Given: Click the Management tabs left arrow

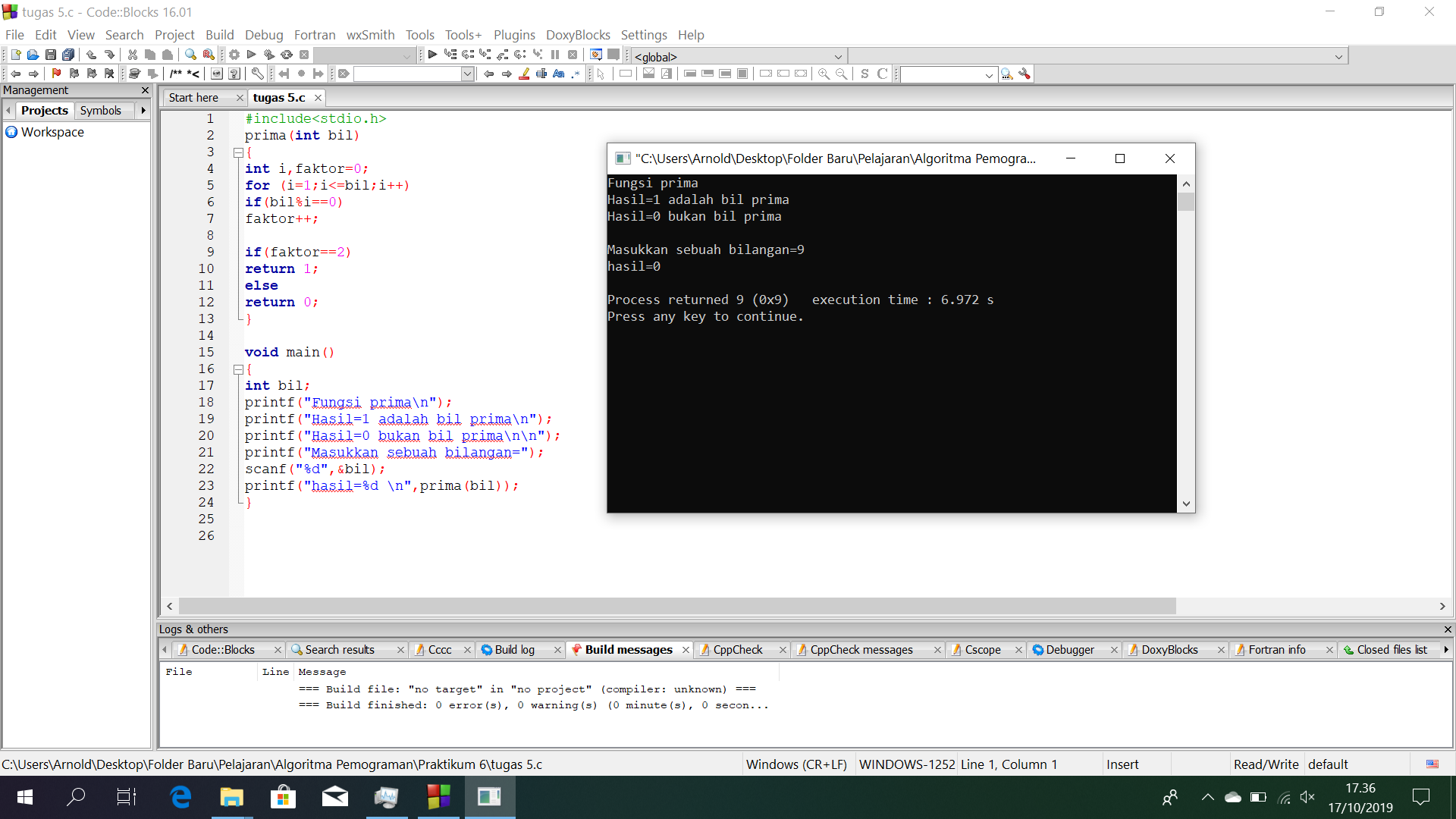Looking at the screenshot, I should pyautogui.click(x=8, y=110).
